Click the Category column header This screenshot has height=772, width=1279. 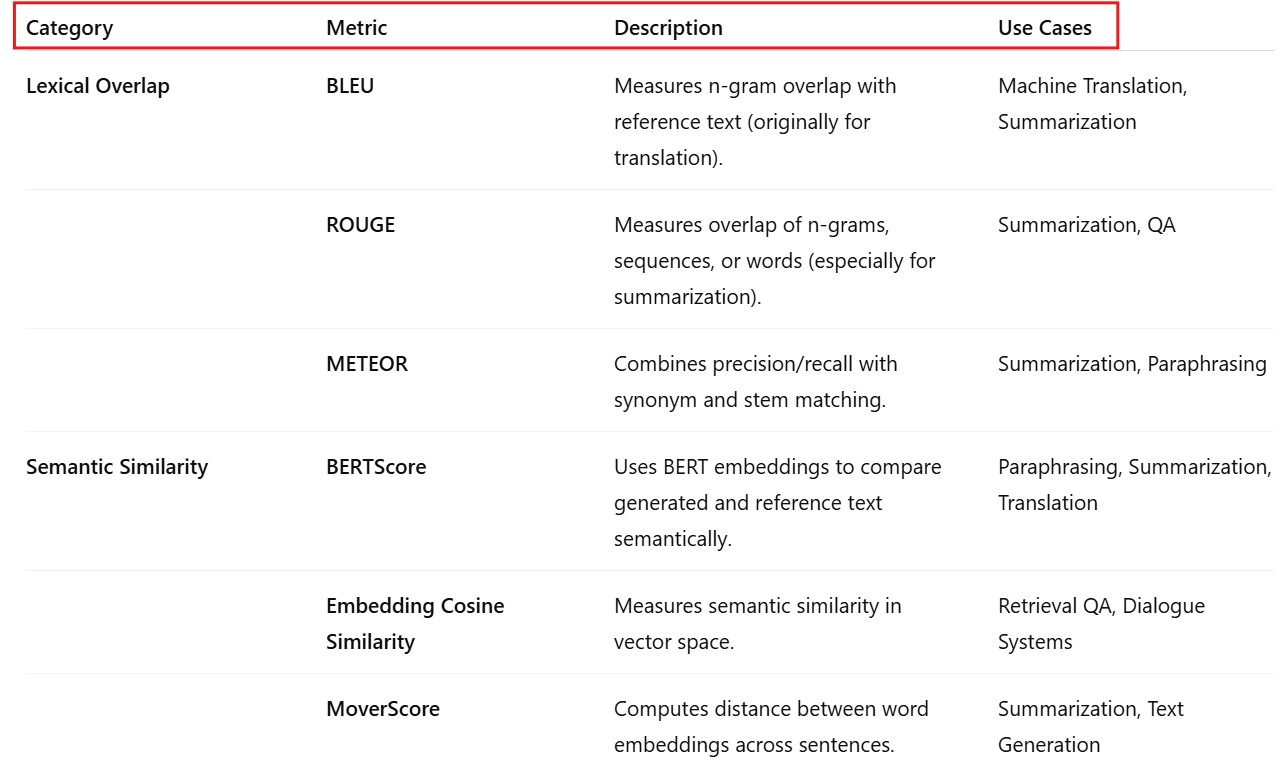[69, 28]
